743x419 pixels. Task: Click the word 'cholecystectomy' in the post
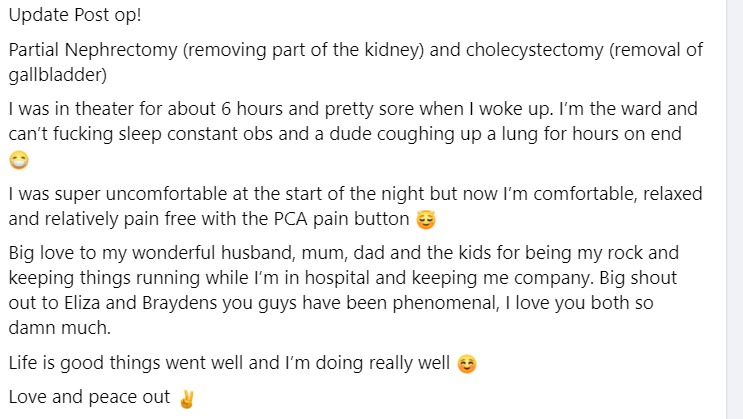(x=535, y=50)
